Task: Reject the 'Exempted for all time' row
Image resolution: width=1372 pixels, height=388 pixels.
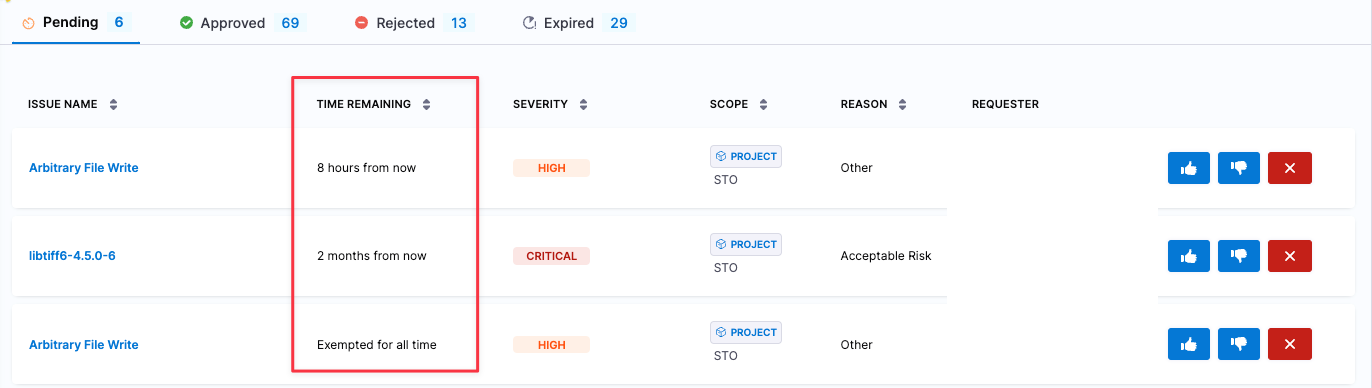Action: (1239, 344)
